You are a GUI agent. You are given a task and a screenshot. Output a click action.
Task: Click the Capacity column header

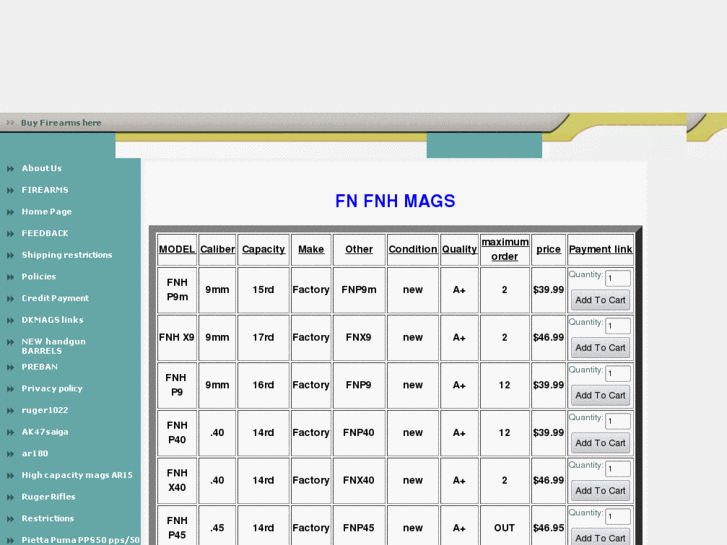(263, 250)
